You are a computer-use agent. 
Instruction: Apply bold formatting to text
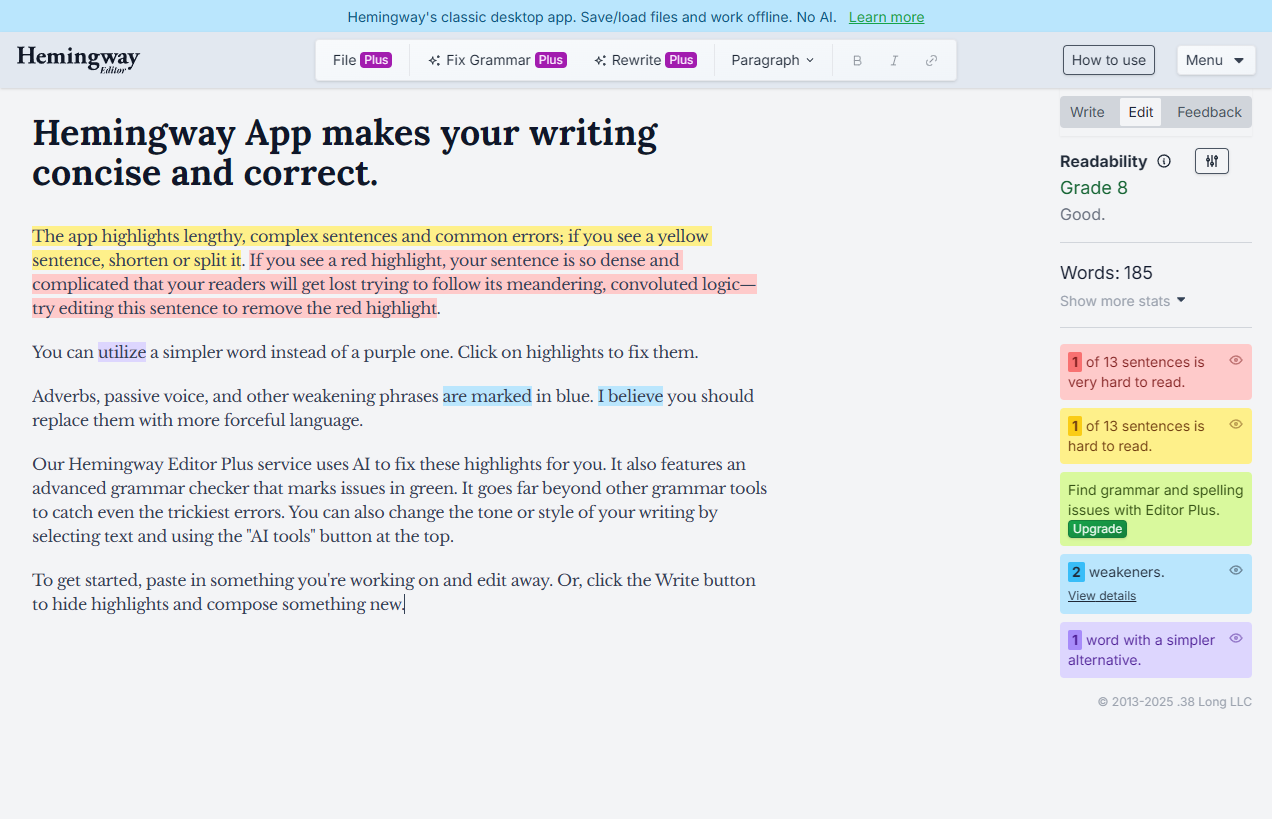coord(857,60)
